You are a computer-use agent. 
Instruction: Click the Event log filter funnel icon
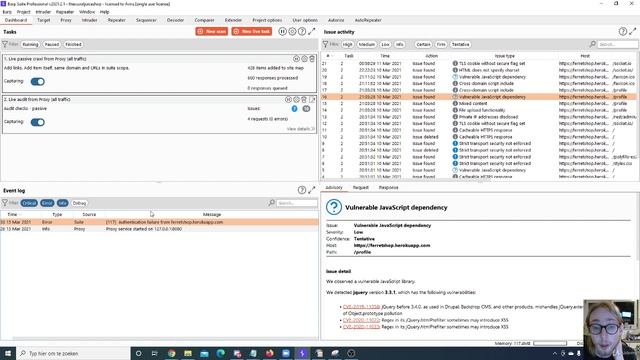coord(5,203)
